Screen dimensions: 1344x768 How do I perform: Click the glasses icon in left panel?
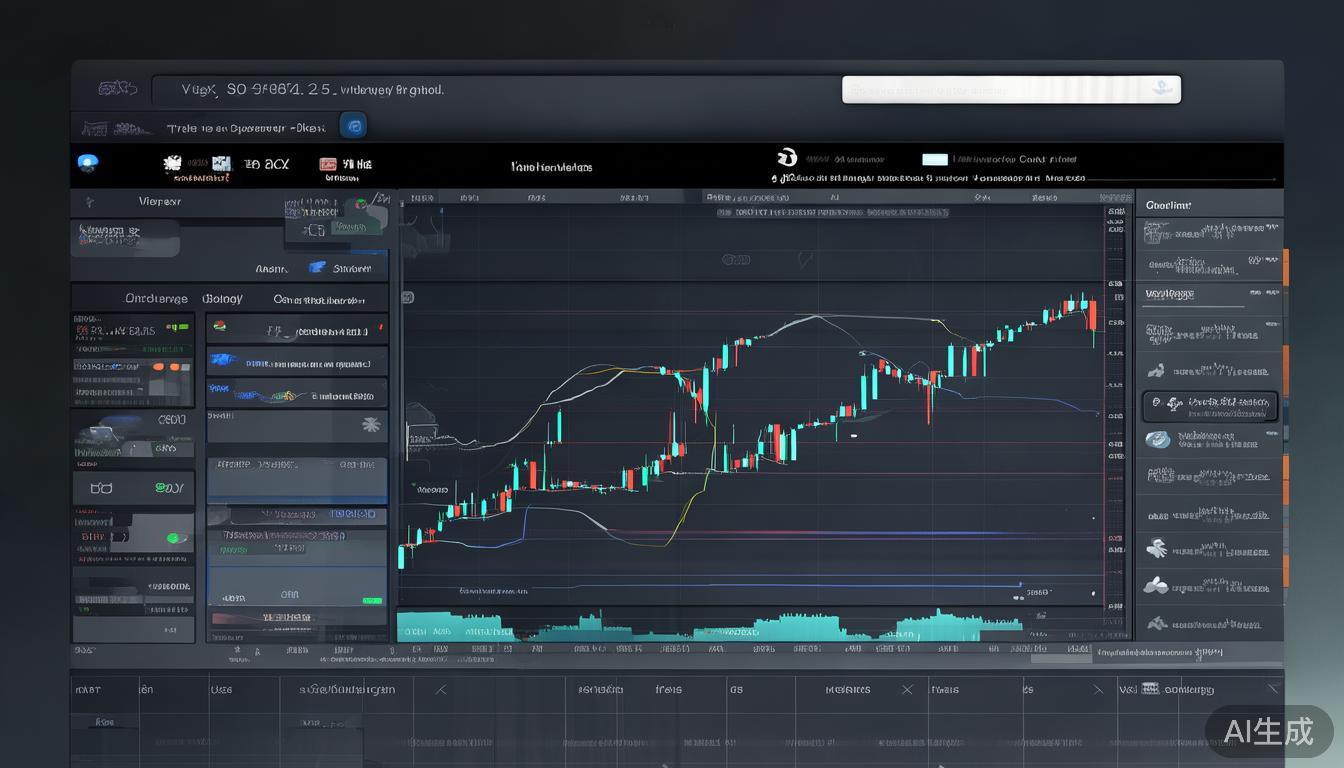click(101, 488)
